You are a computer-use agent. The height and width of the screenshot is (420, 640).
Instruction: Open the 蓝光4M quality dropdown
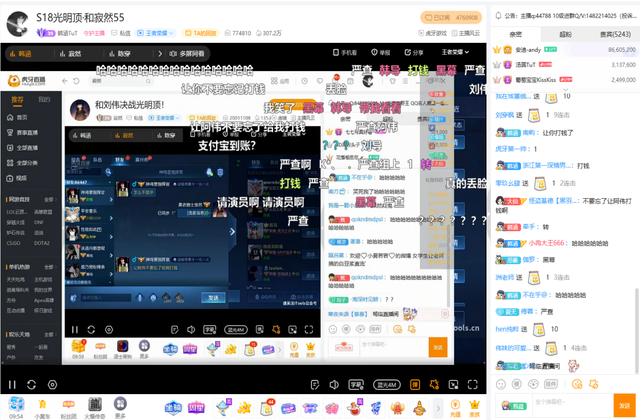[388, 384]
